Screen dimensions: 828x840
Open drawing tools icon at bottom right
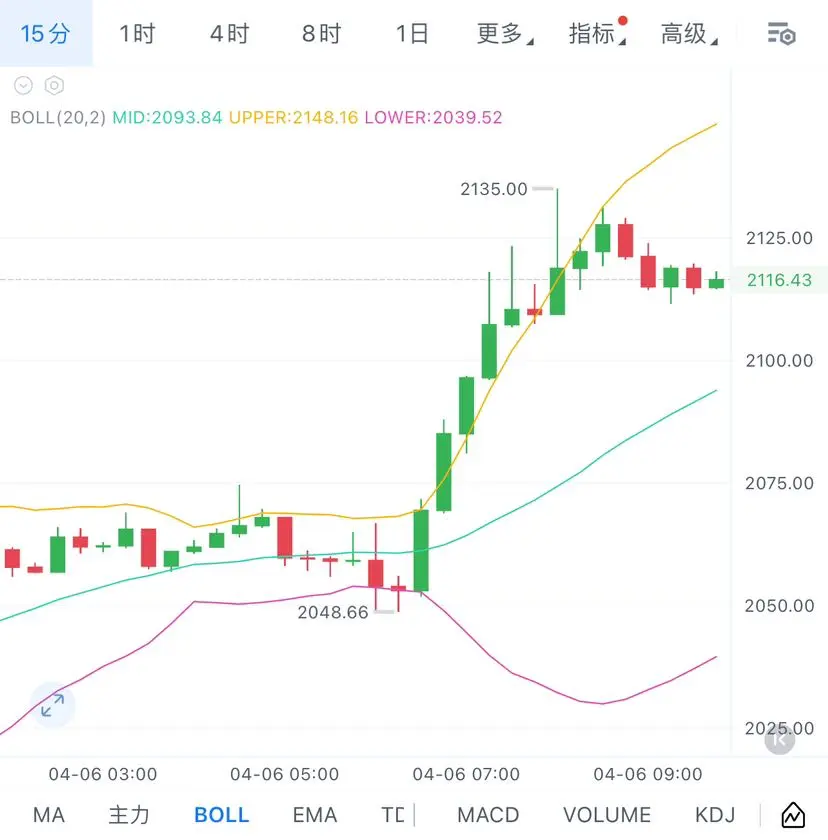pyautogui.click(x=793, y=815)
